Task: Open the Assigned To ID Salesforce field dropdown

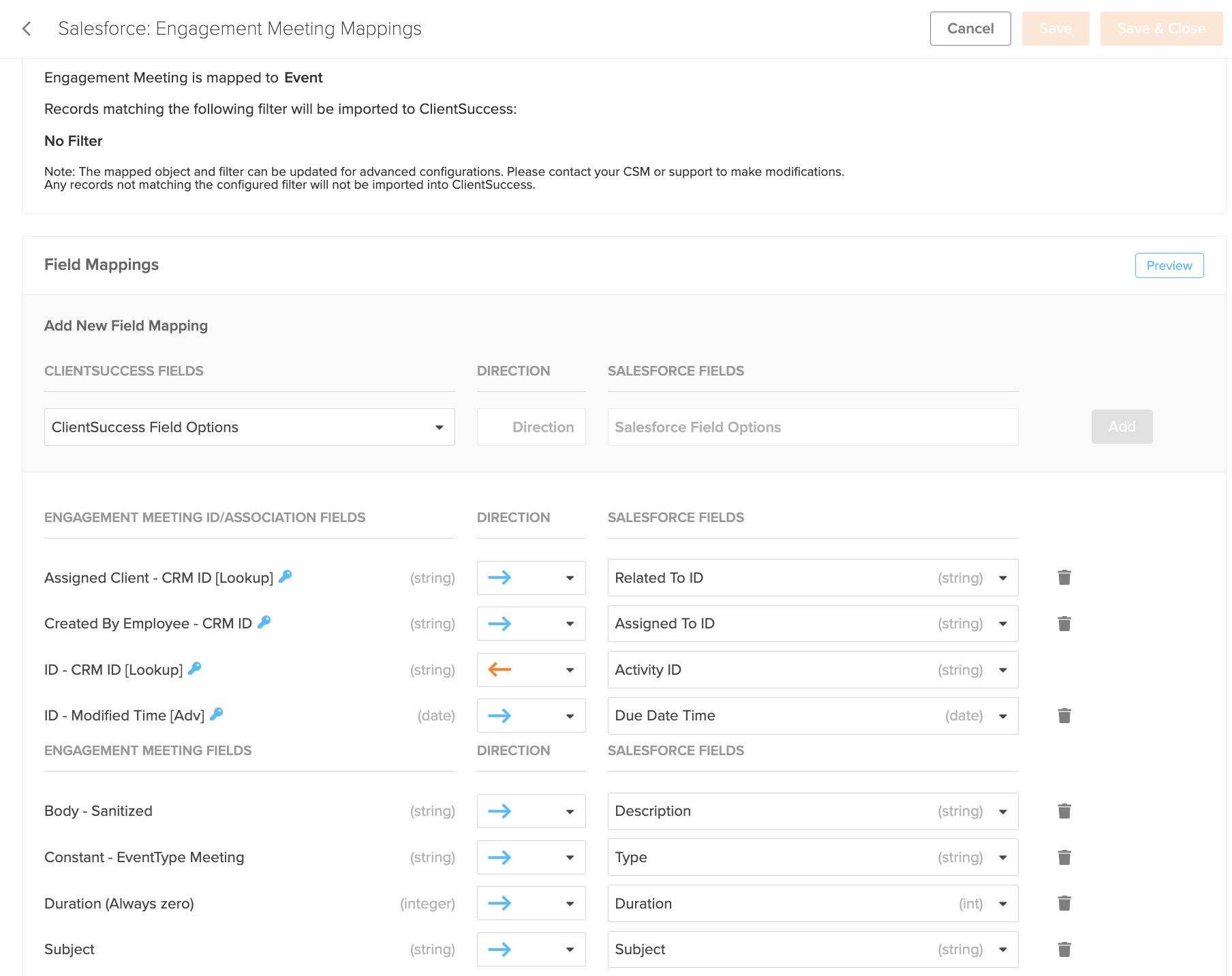Action: coord(813,624)
